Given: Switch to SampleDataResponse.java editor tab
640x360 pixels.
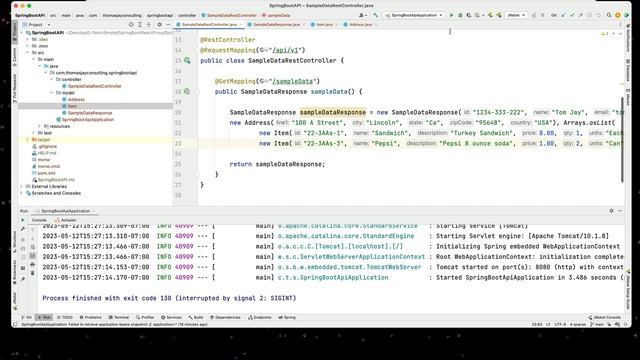Looking at the screenshot, I should (277, 24).
